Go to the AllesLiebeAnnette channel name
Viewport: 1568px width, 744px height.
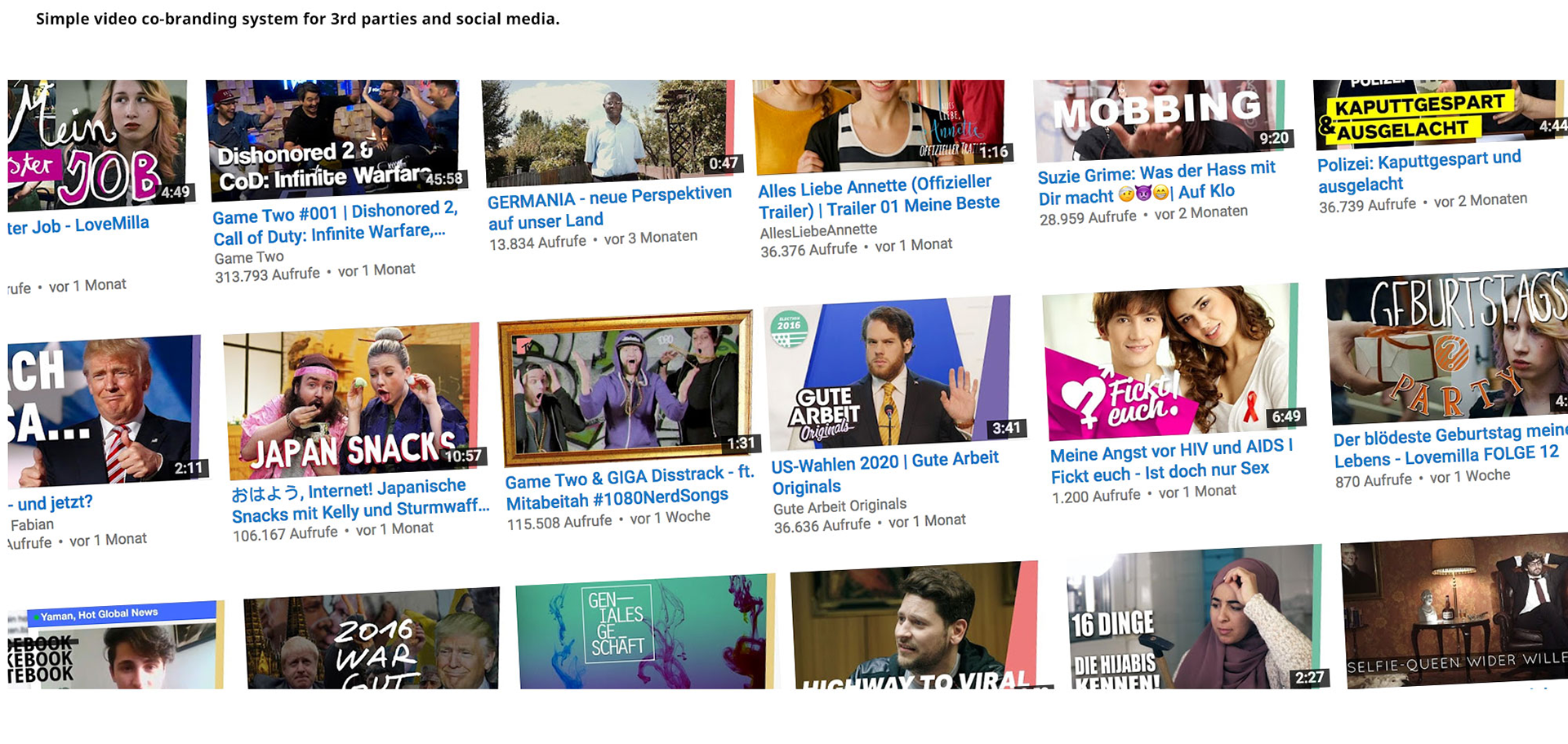tap(818, 231)
